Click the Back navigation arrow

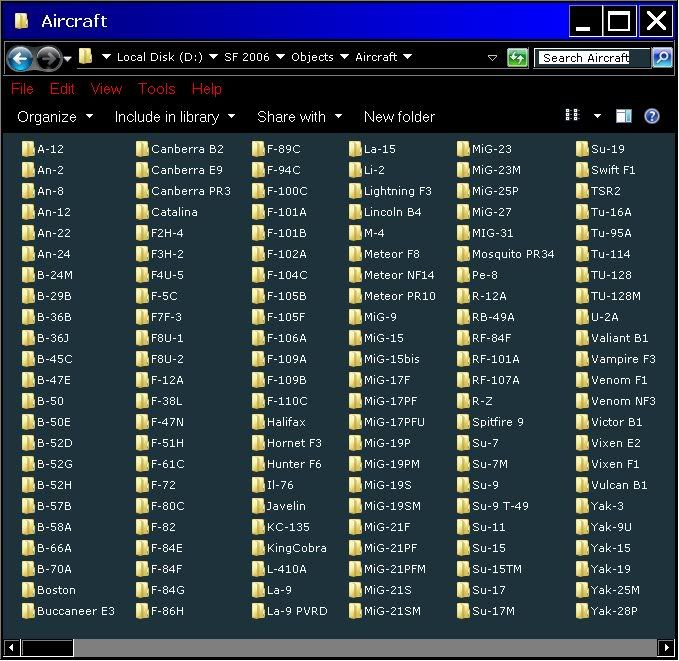tap(20, 58)
